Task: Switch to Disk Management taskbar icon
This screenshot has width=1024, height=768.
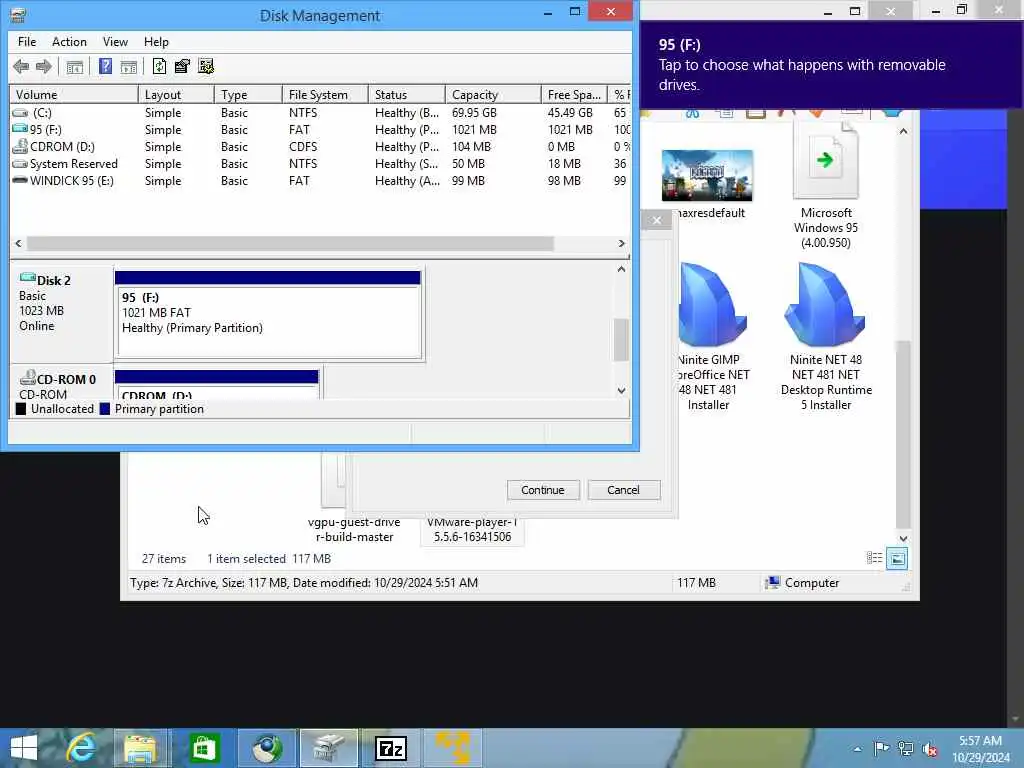Action: coord(328,748)
